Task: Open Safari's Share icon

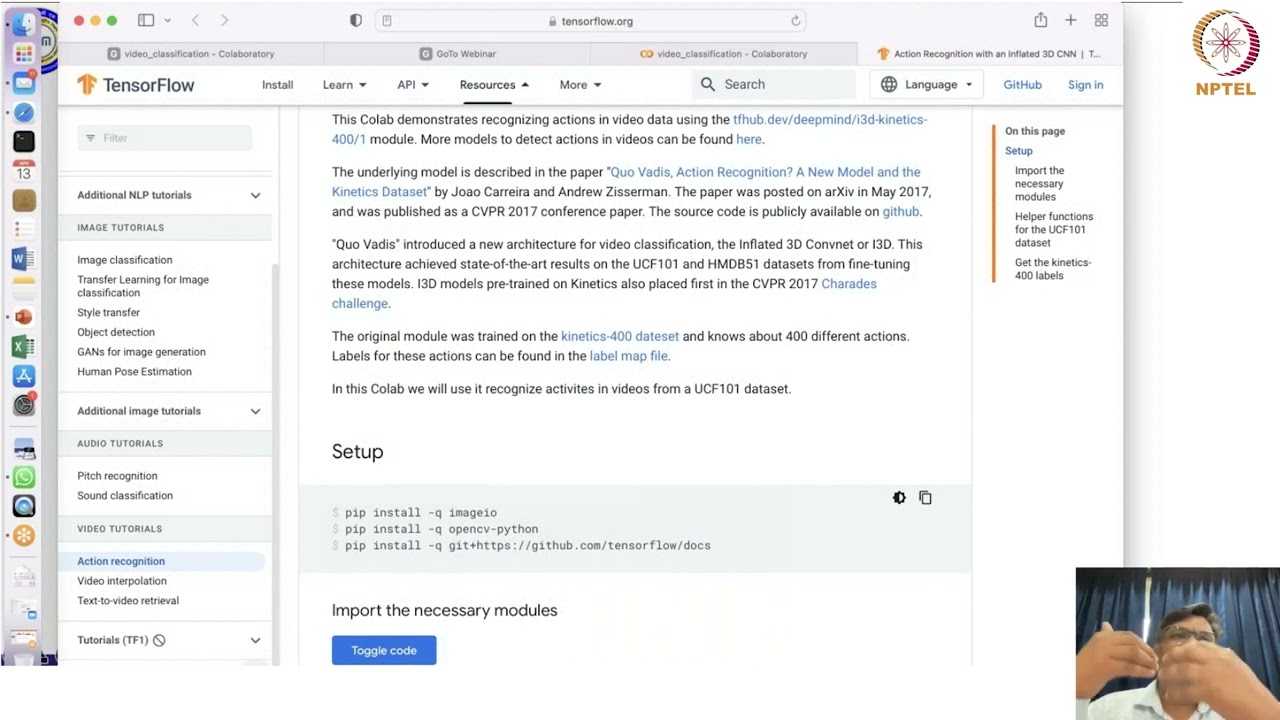Action: pos(1041,20)
